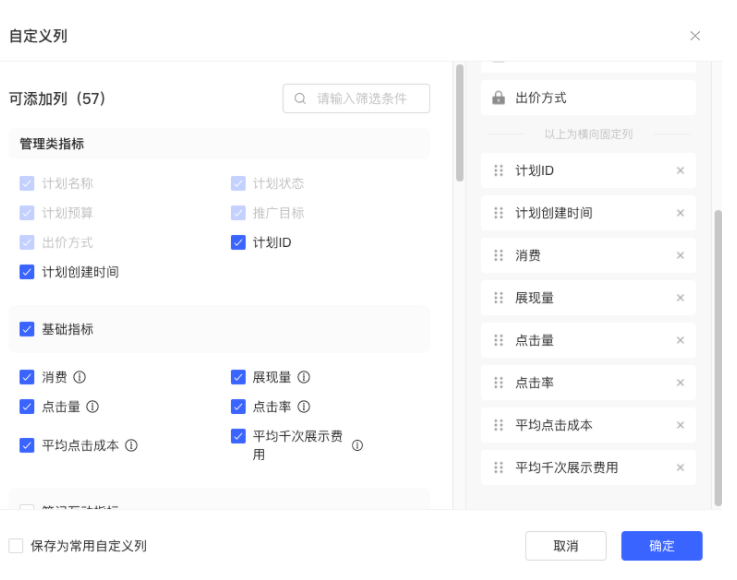Click the disabled 出价方式 checkbox
737x580 pixels.
click(27, 243)
